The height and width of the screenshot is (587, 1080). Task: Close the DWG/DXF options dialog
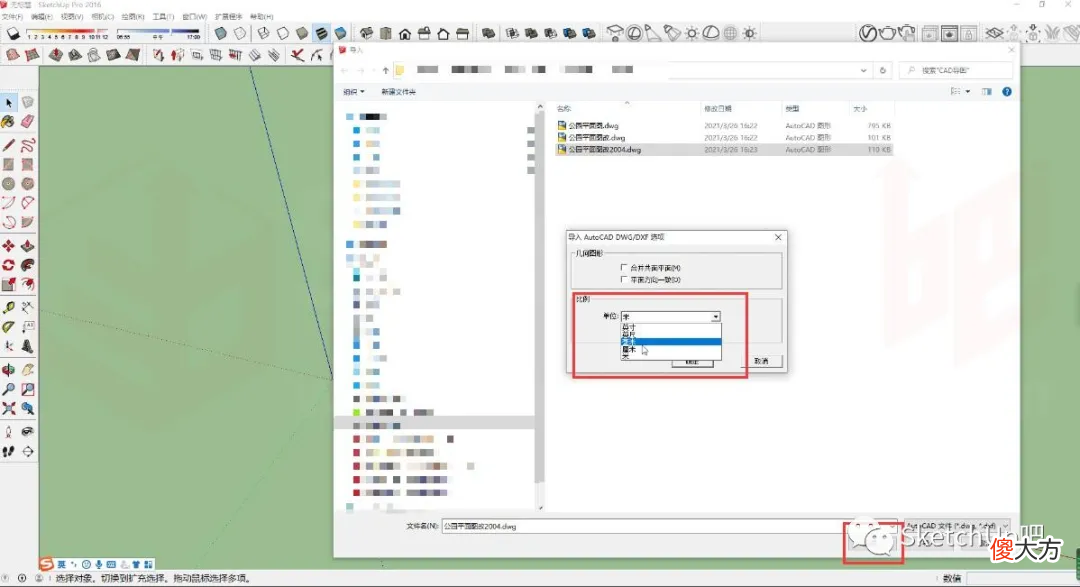coord(778,237)
